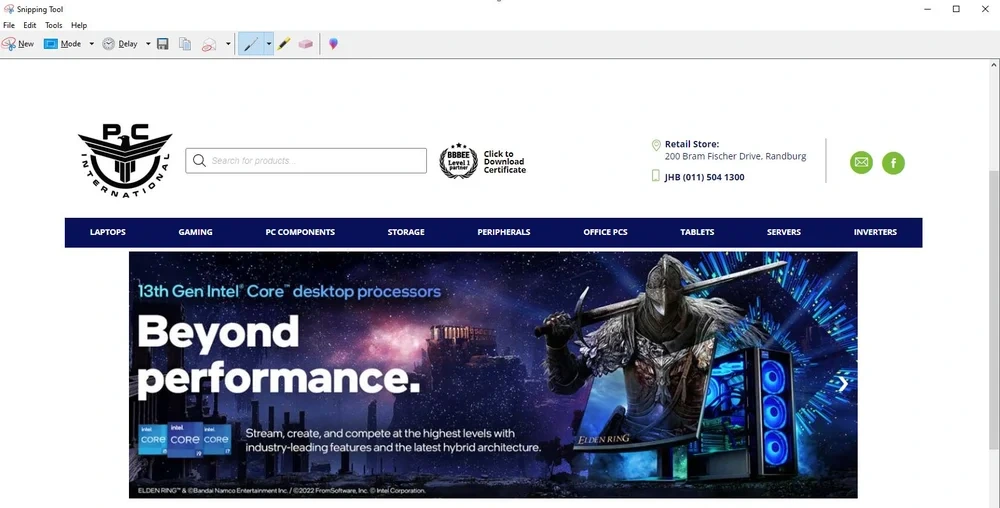Minimize the Snipping Tool window
1000x508 pixels.
pyautogui.click(x=927, y=9)
